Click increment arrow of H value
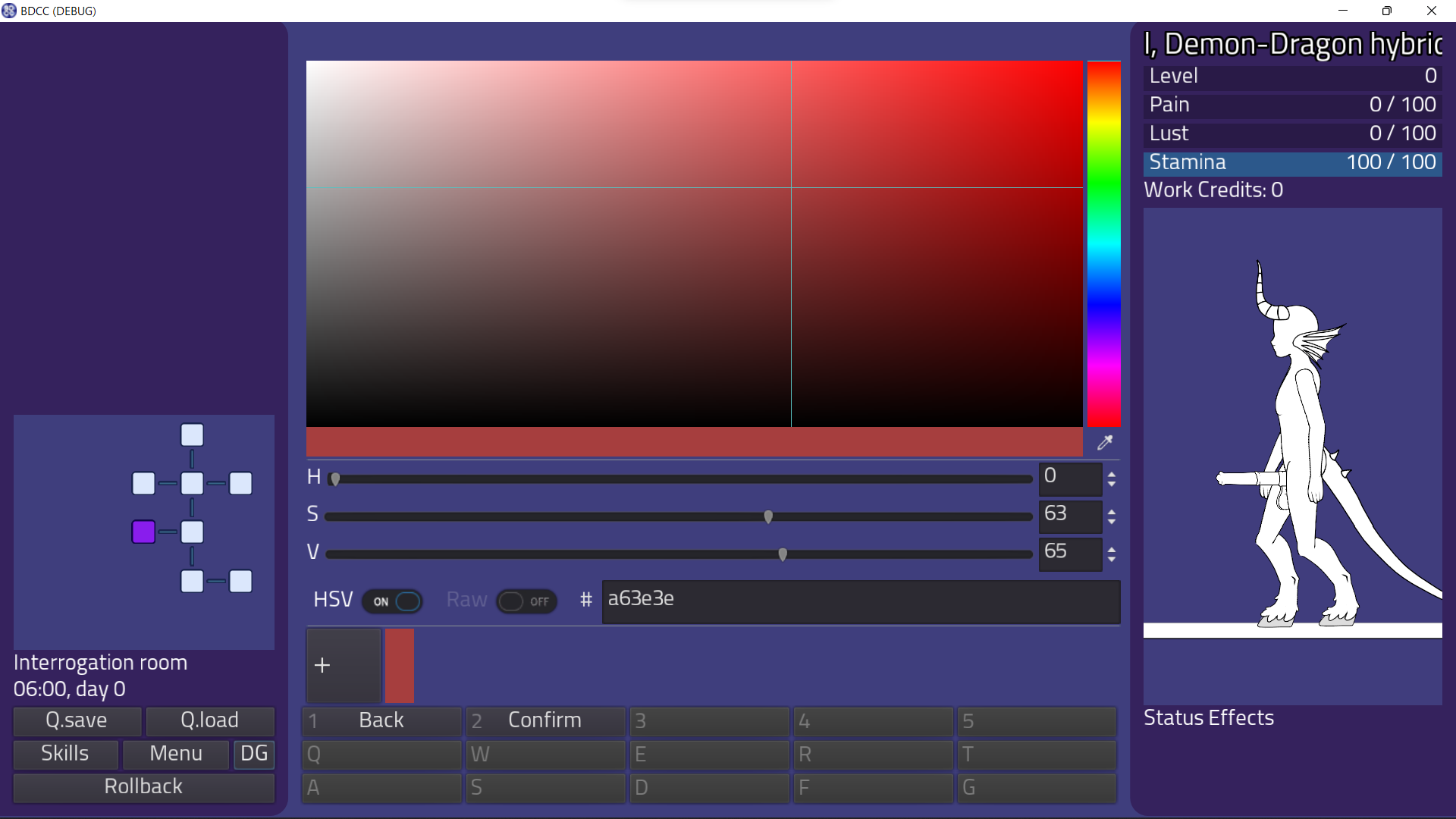Screen dimensions: 1456x819 pyautogui.click(x=1112, y=475)
